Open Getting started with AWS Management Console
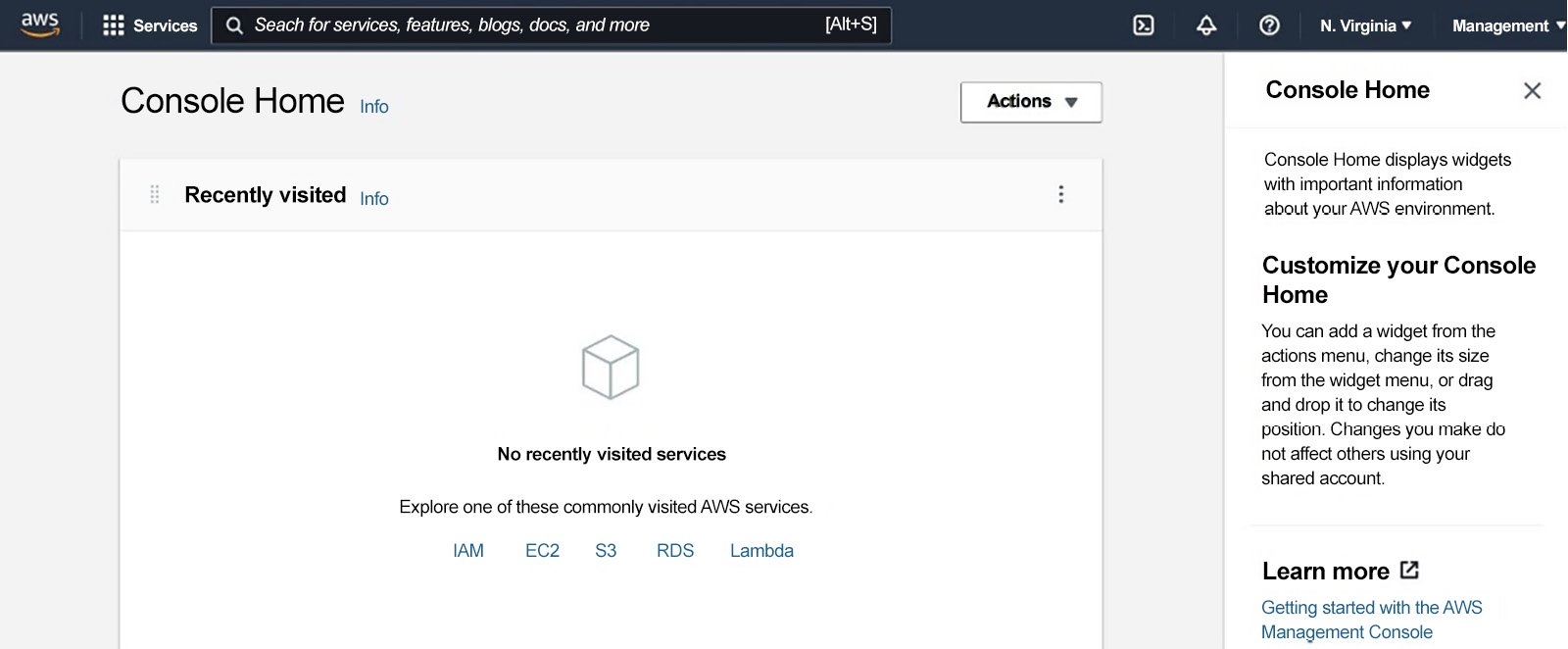The image size is (1568, 649). point(1372,620)
